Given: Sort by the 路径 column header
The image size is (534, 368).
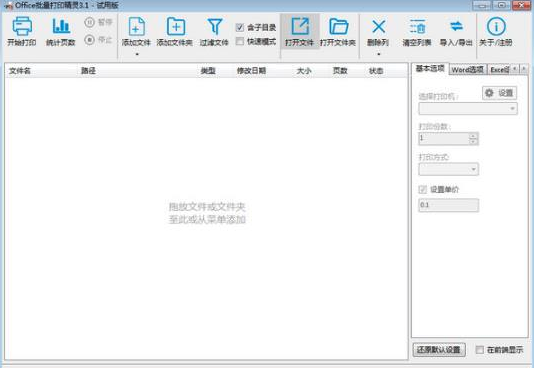Looking at the screenshot, I should [88, 71].
